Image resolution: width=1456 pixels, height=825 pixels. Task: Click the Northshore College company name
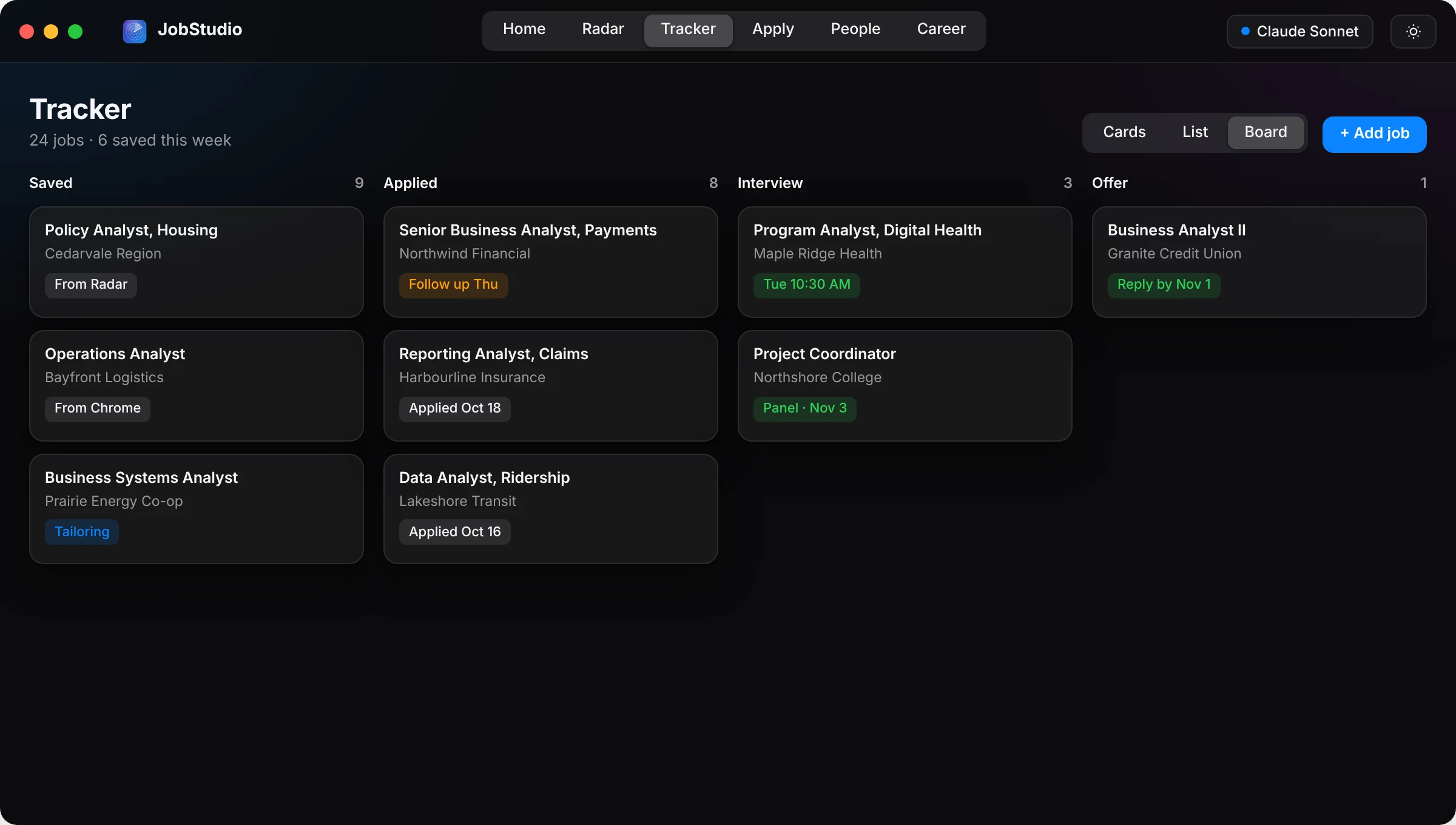point(817,378)
